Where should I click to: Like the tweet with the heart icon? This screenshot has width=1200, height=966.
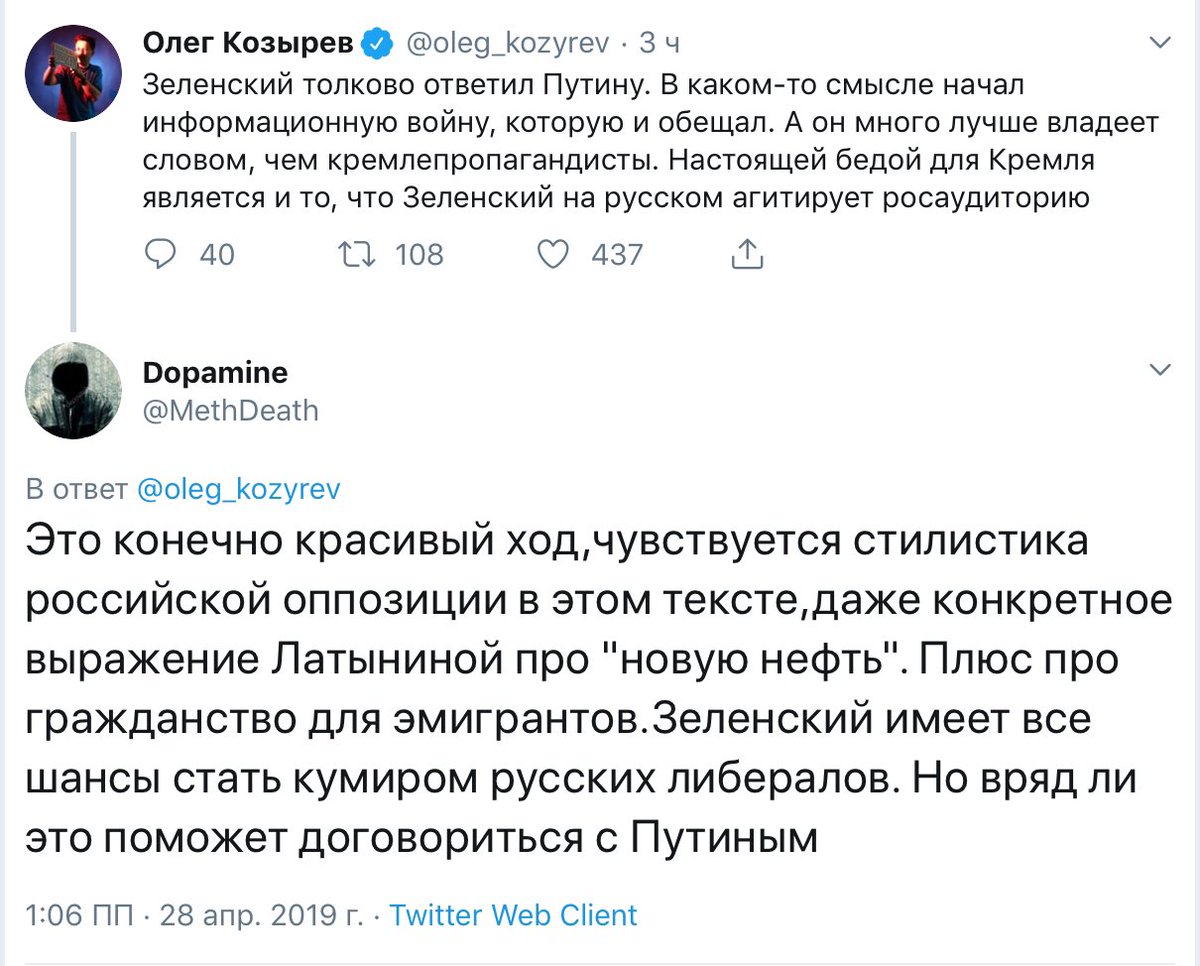point(553,254)
